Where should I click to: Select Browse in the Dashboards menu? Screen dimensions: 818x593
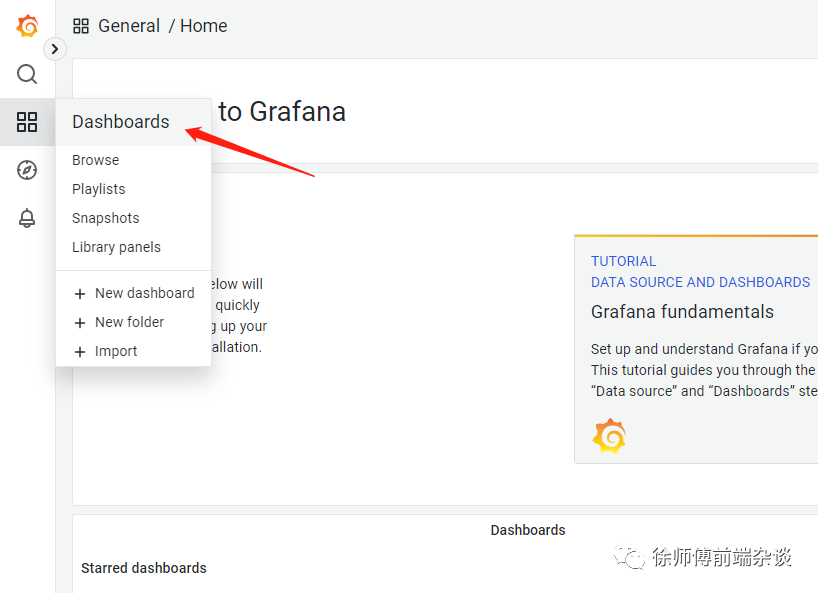pos(95,160)
